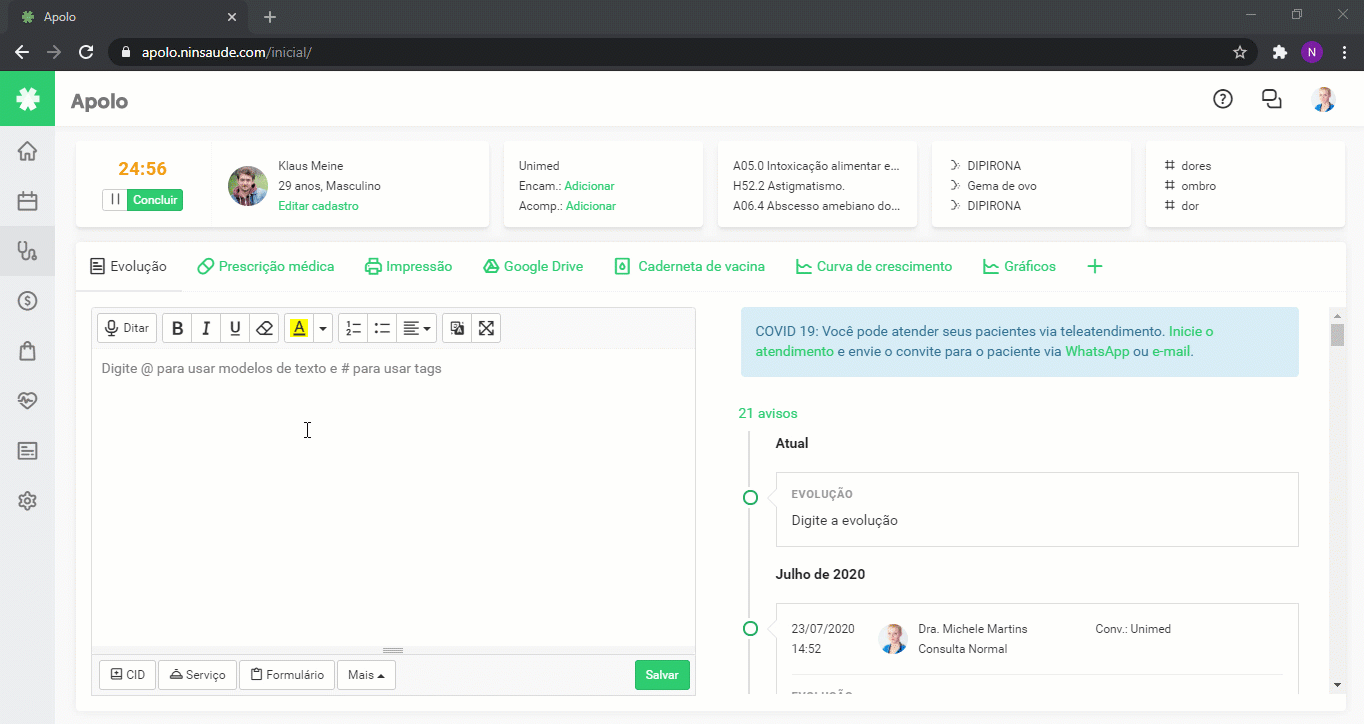Click Editar cadastro link
The height and width of the screenshot is (724, 1364).
pos(318,206)
